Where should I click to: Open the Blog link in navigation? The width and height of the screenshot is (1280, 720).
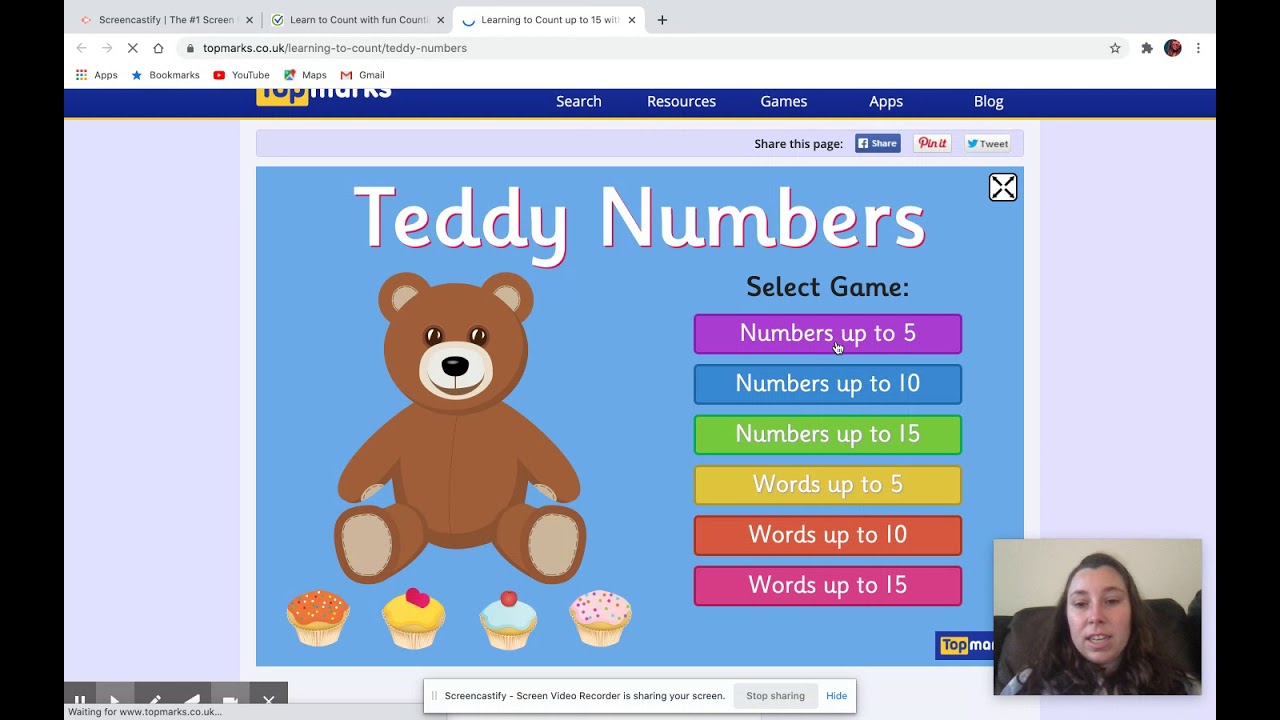[989, 101]
